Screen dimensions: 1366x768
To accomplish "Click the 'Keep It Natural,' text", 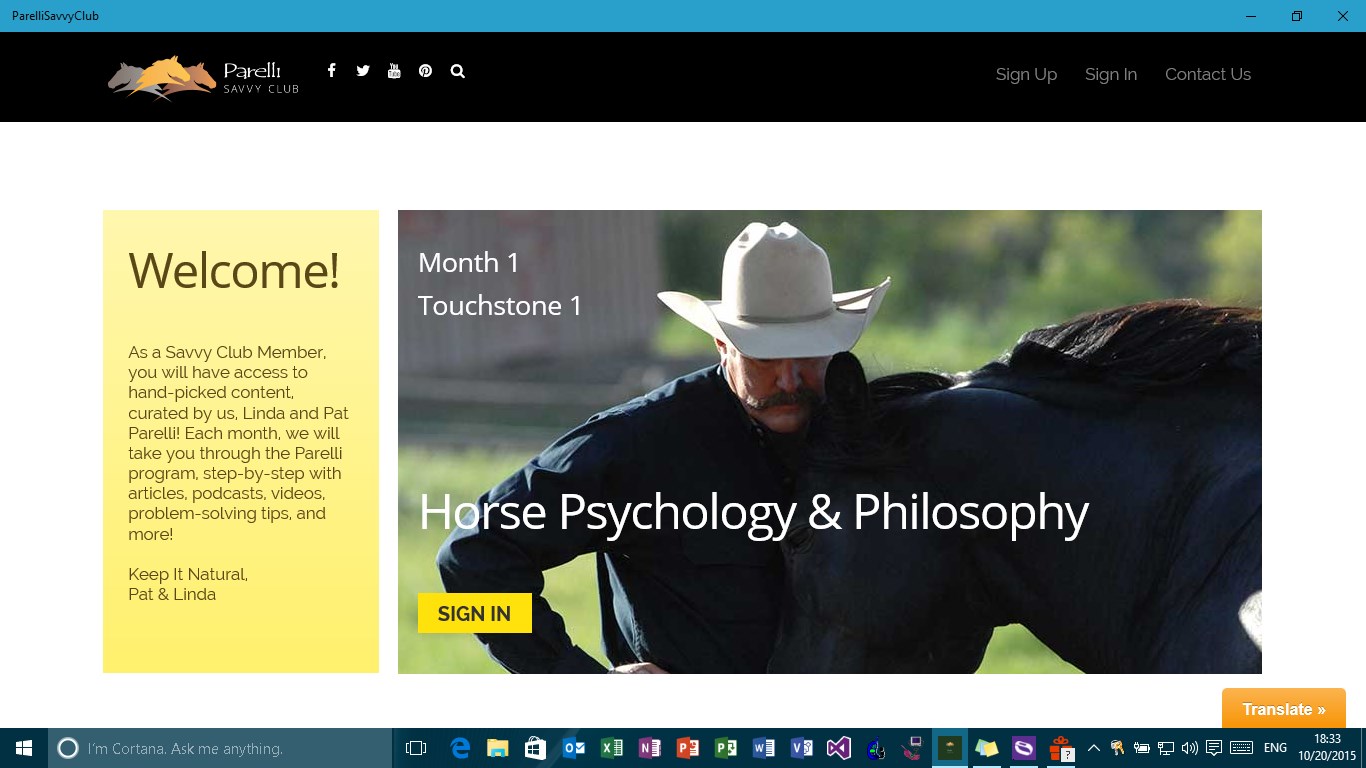I will (188, 574).
